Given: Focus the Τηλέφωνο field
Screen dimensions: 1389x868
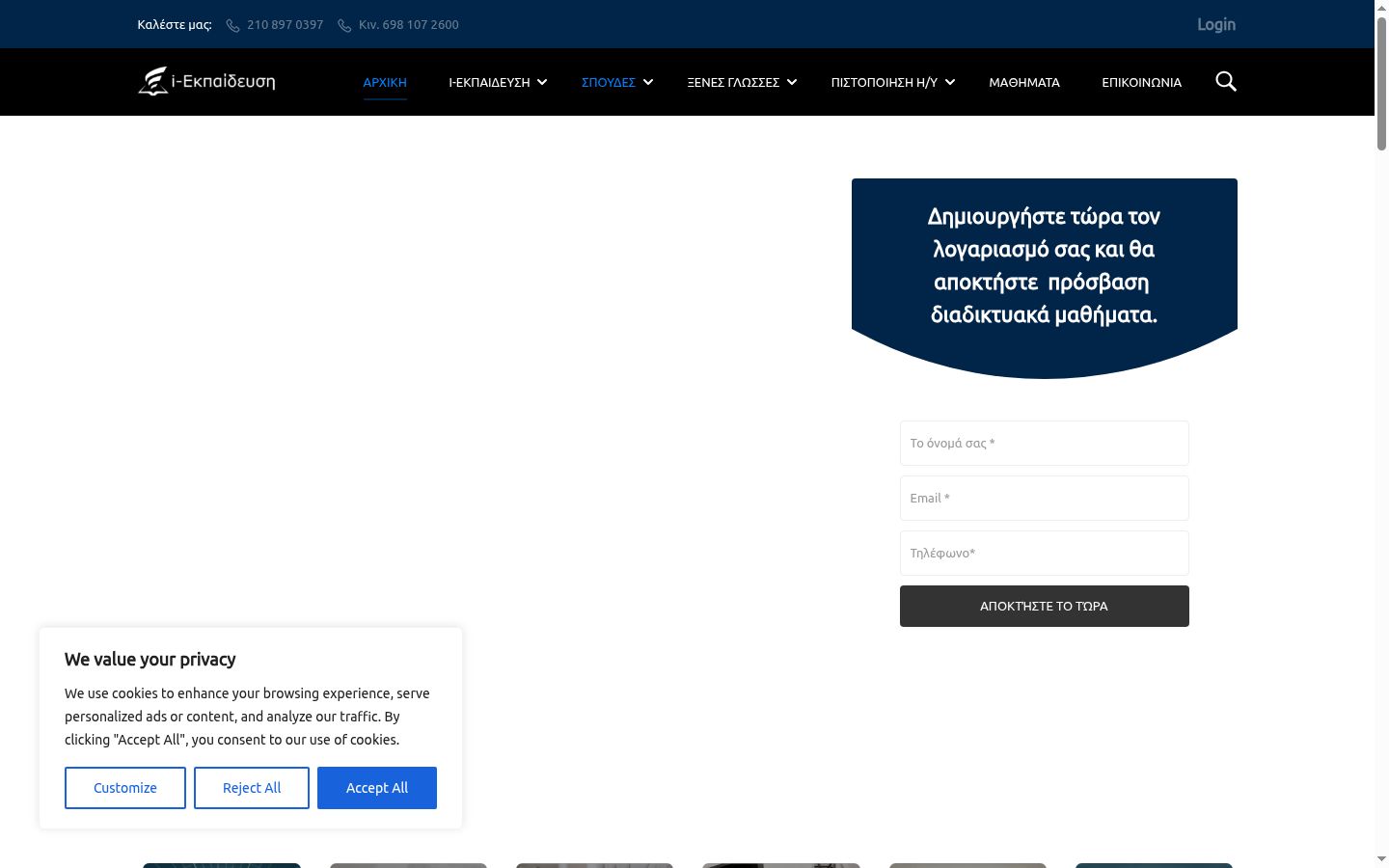Looking at the screenshot, I should point(1045,554).
